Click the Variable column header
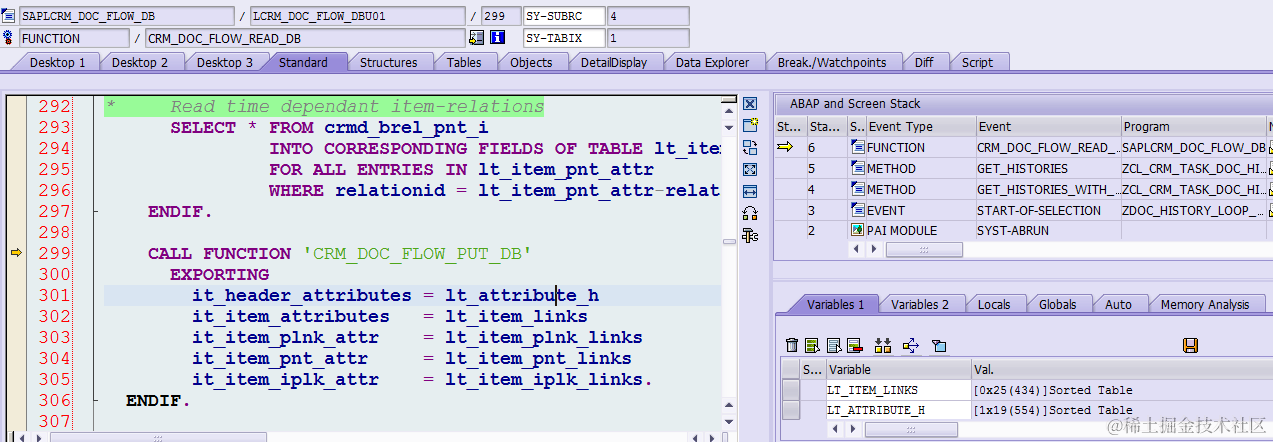The width and height of the screenshot is (1273, 442). pyautogui.click(x=898, y=369)
